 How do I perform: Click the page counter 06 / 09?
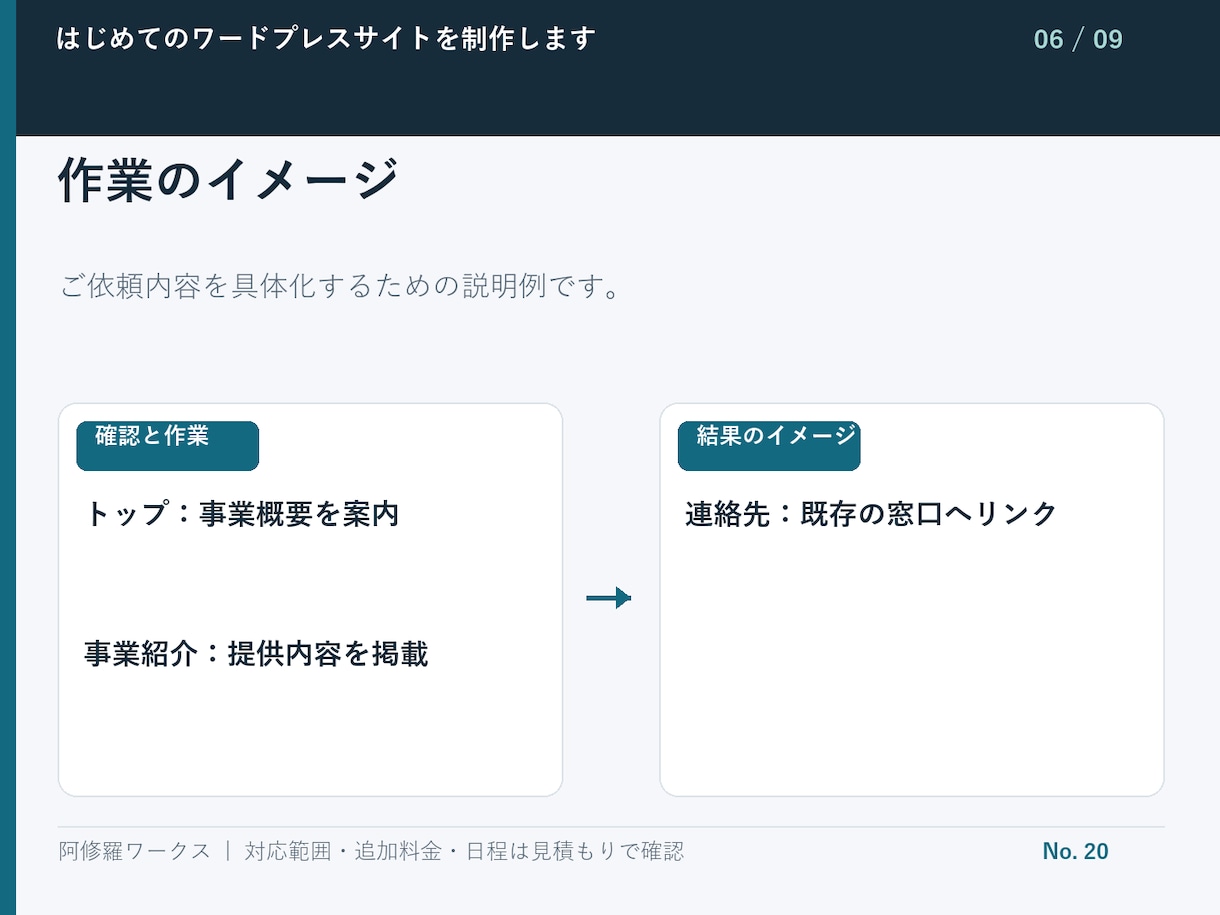(x=1078, y=40)
